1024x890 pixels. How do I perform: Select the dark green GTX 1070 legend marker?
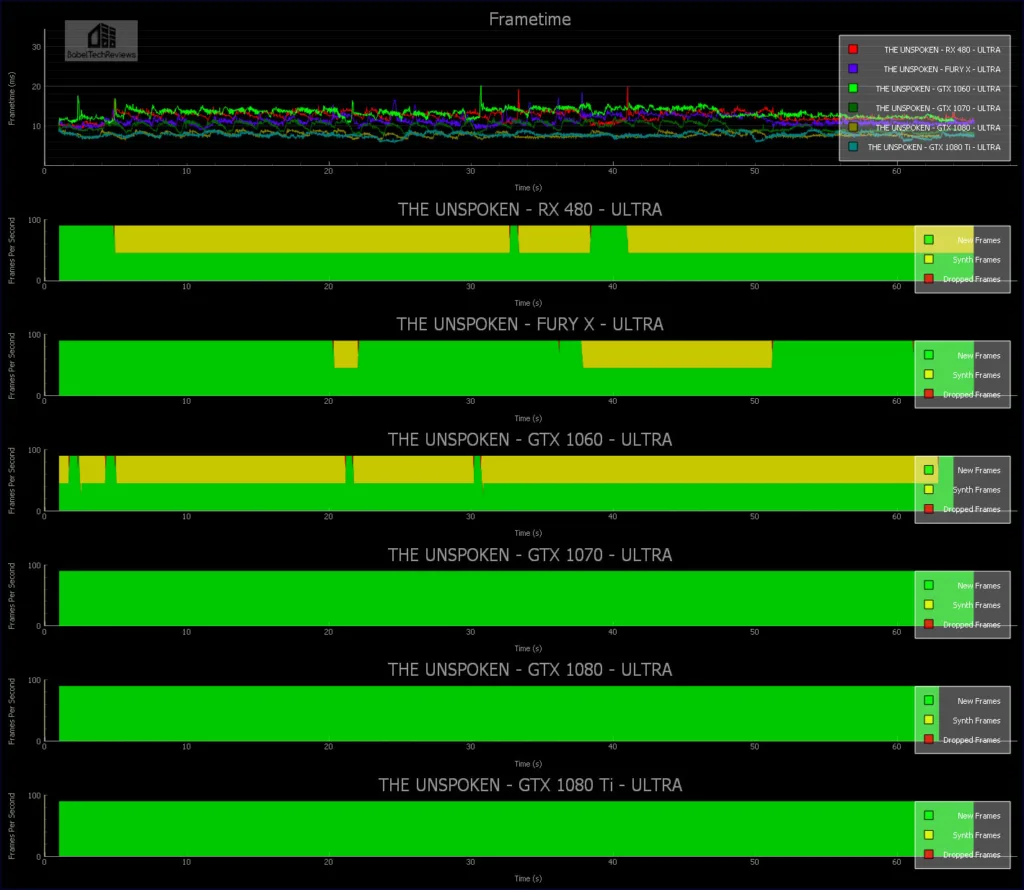click(852, 108)
